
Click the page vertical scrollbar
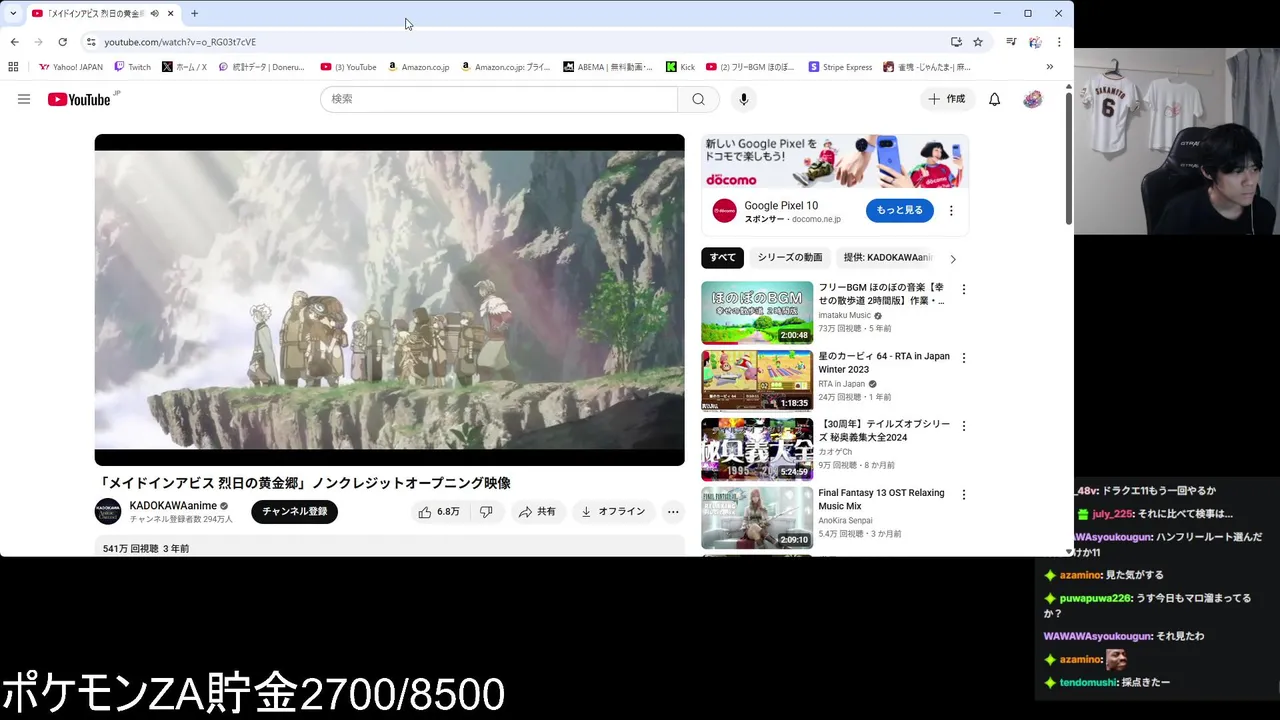coord(1069,160)
